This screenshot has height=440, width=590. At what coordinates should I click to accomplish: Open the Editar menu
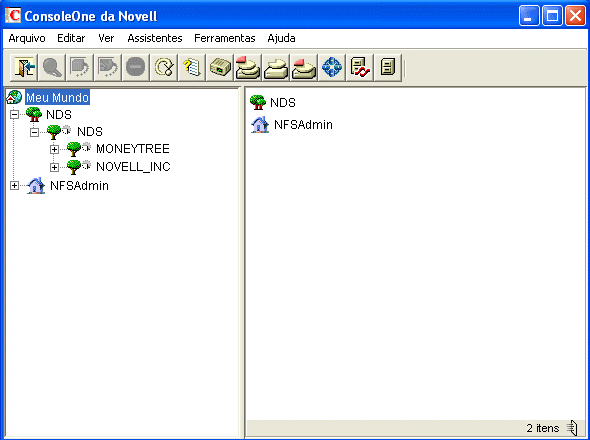71,38
